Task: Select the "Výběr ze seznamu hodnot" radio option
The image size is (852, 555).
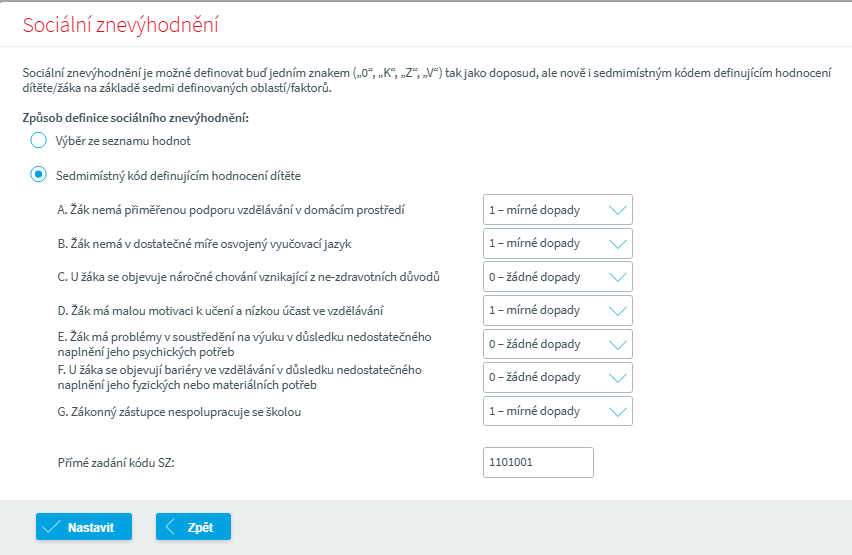Action: click(39, 140)
